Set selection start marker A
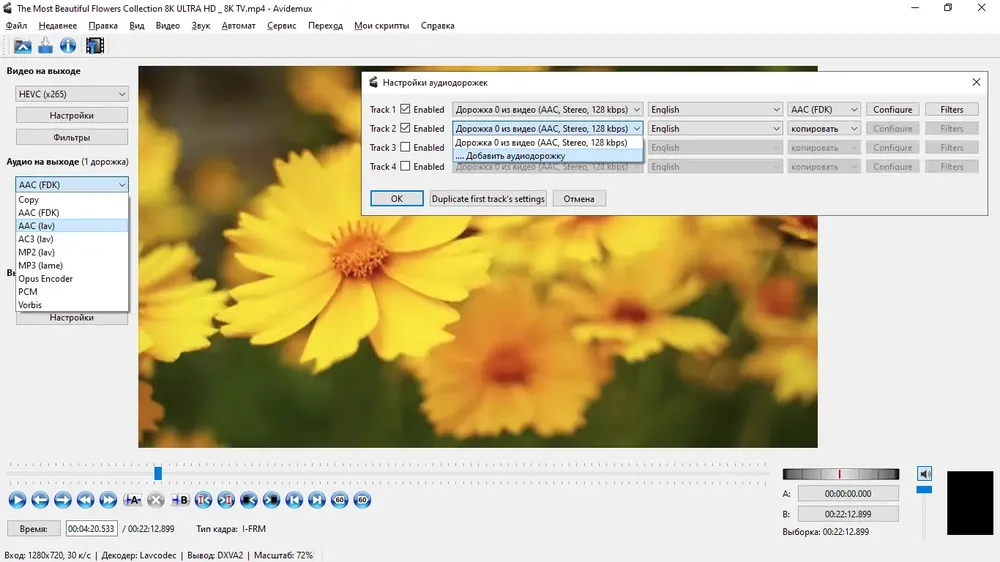 point(133,500)
